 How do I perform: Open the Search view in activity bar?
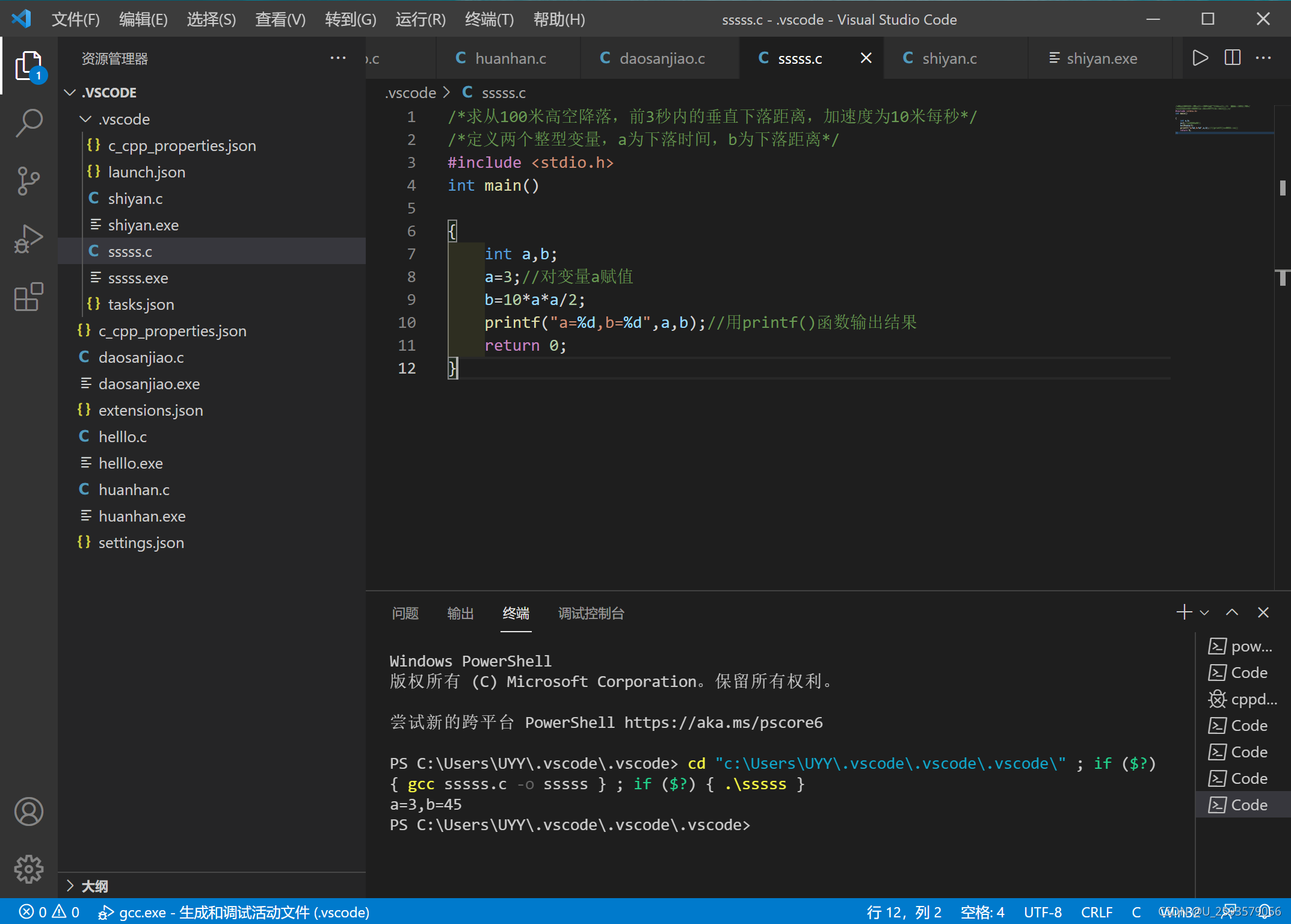pos(28,123)
